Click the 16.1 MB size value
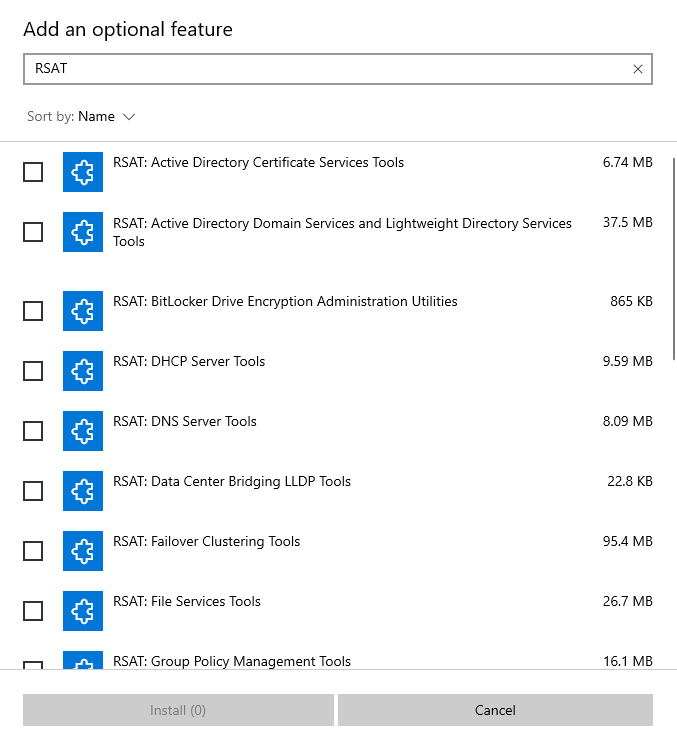677x748 pixels. pyautogui.click(x=627, y=662)
